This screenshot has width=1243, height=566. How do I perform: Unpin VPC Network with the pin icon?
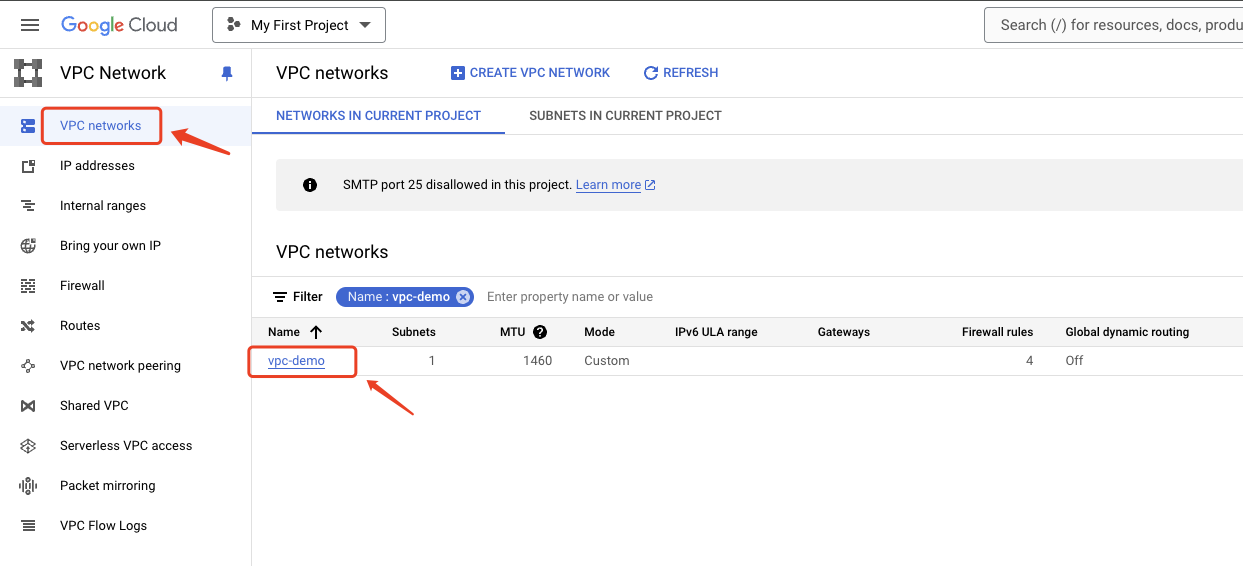coord(227,73)
